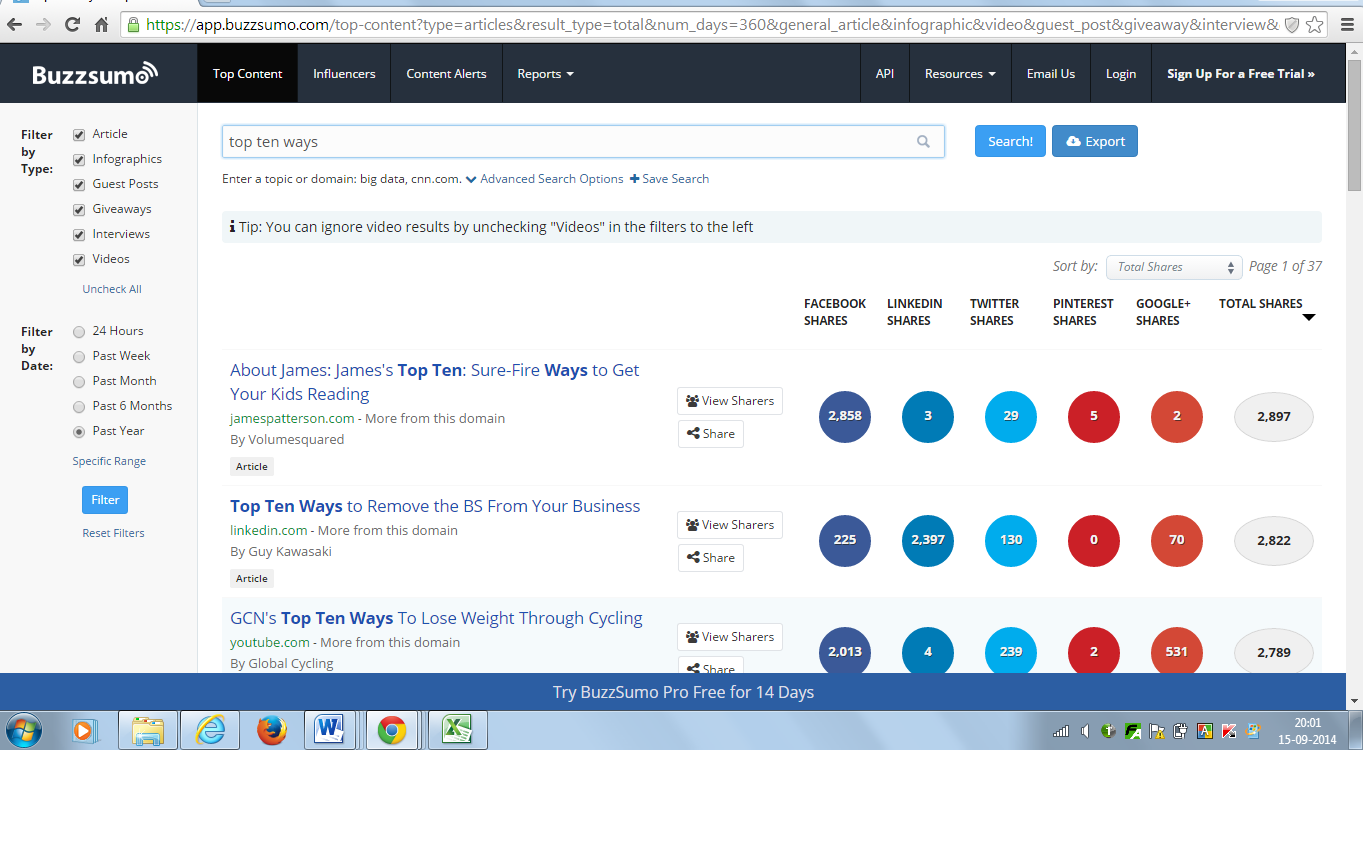Screen dimensions: 1366x852
Task: Click the green padlock in the address bar
Action: point(133,24)
